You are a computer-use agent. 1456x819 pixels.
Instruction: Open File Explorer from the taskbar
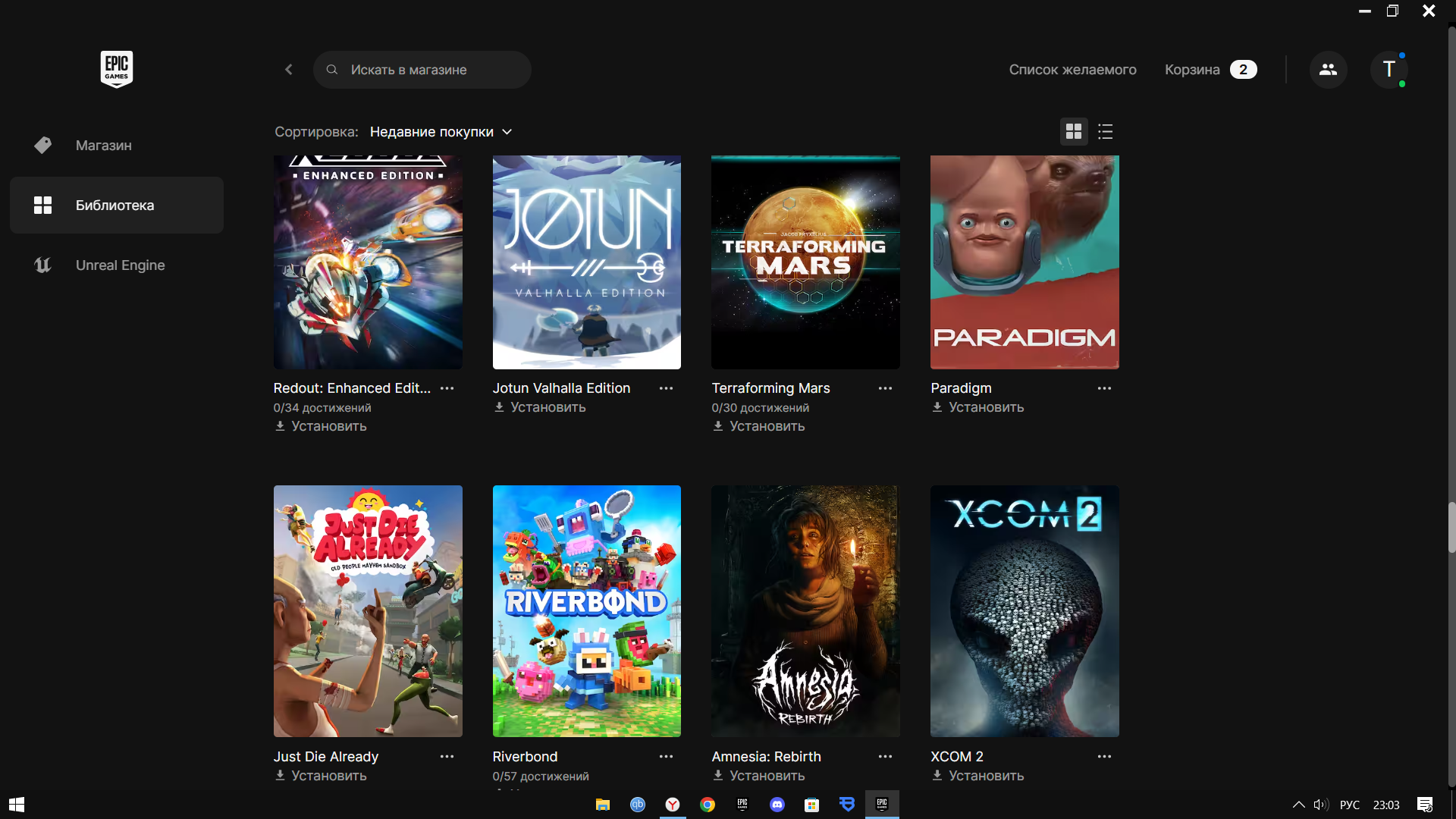point(603,805)
